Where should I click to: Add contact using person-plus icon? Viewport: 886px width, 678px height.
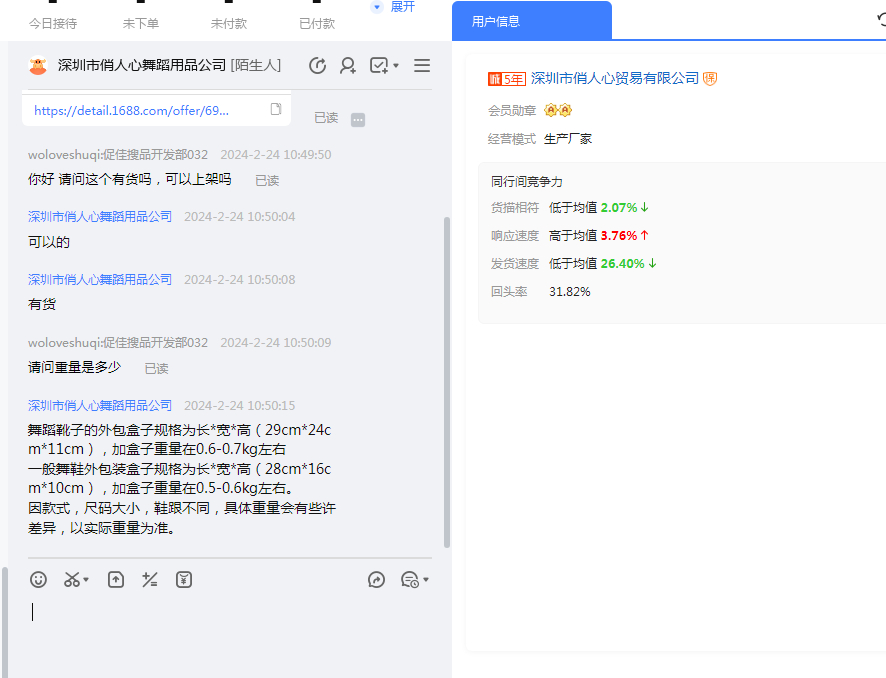(348, 66)
